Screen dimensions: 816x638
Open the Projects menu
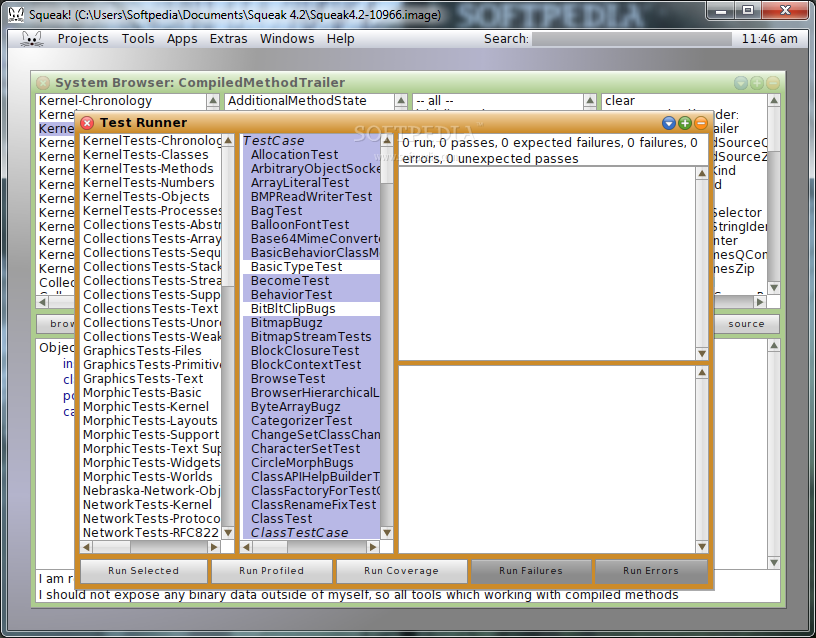point(83,39)
